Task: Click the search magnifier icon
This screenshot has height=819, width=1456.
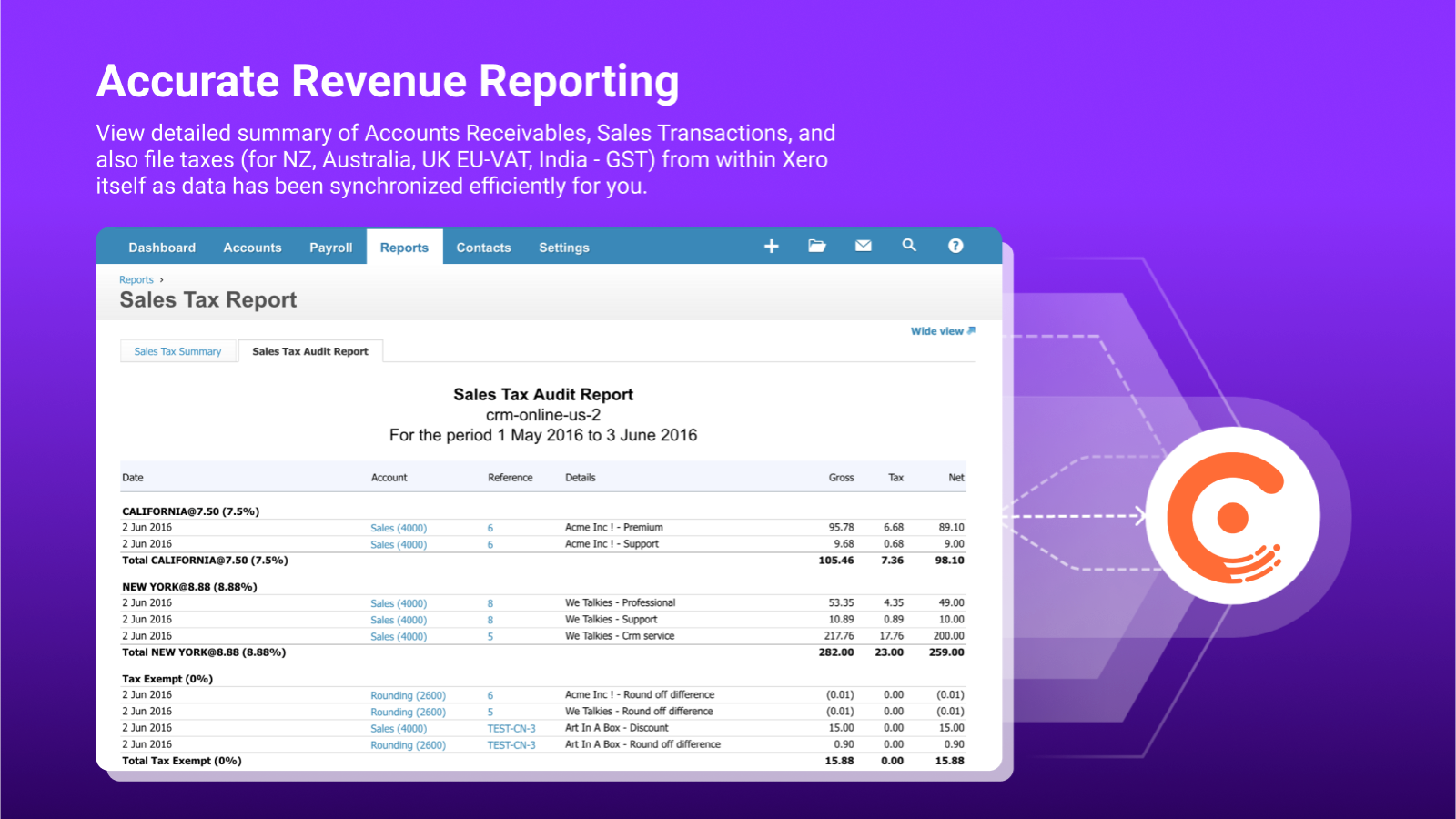Action: [x=909, y=246]
